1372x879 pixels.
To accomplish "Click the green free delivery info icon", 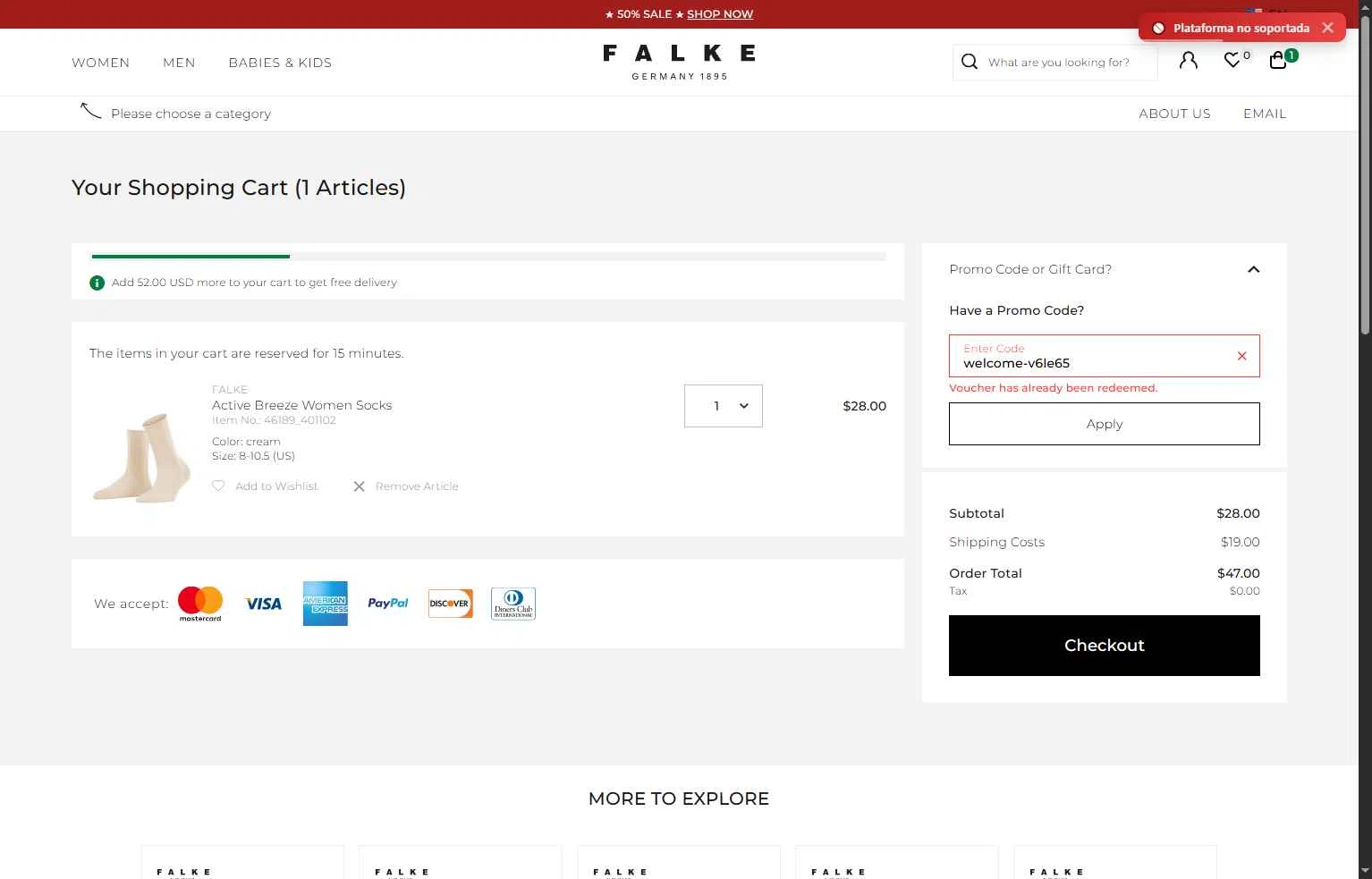I will (x=97, y=283).
